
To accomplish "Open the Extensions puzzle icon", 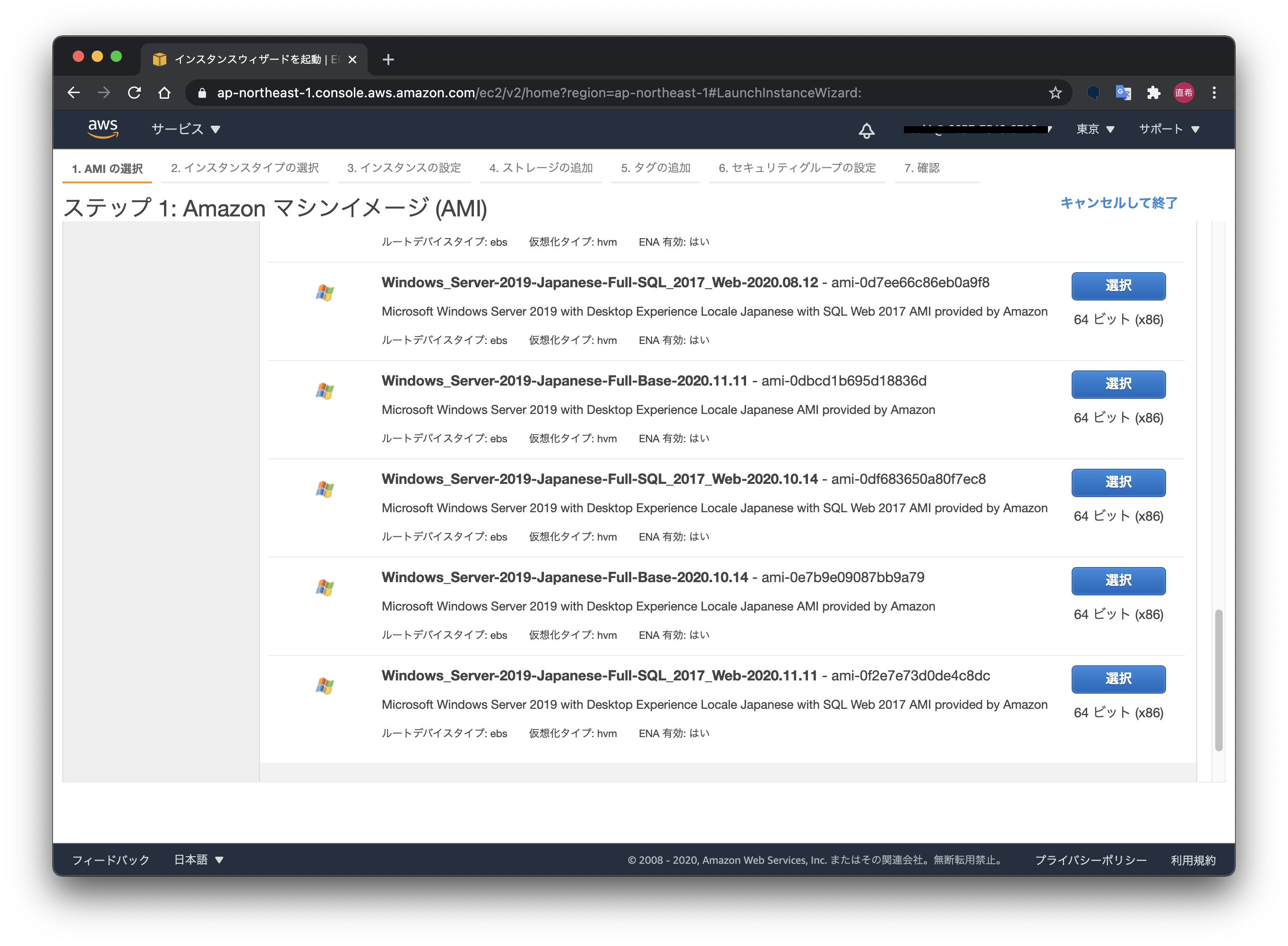I will (x=1153, y=93).
